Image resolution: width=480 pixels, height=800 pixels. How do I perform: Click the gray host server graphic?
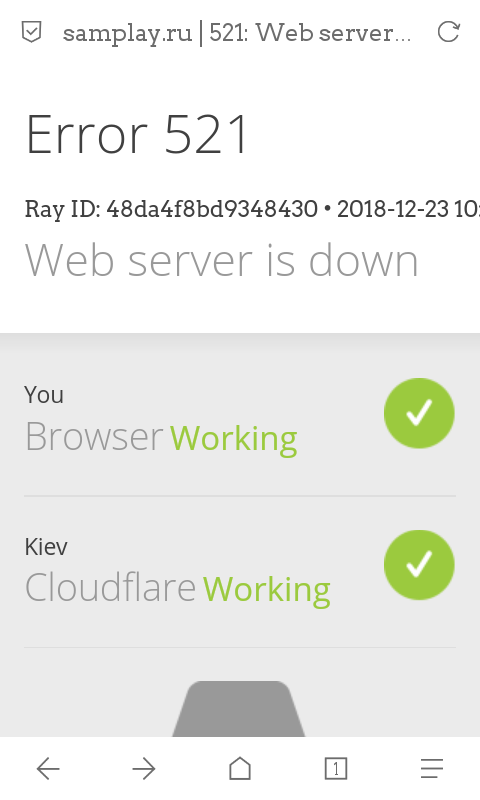coord(239,709)
